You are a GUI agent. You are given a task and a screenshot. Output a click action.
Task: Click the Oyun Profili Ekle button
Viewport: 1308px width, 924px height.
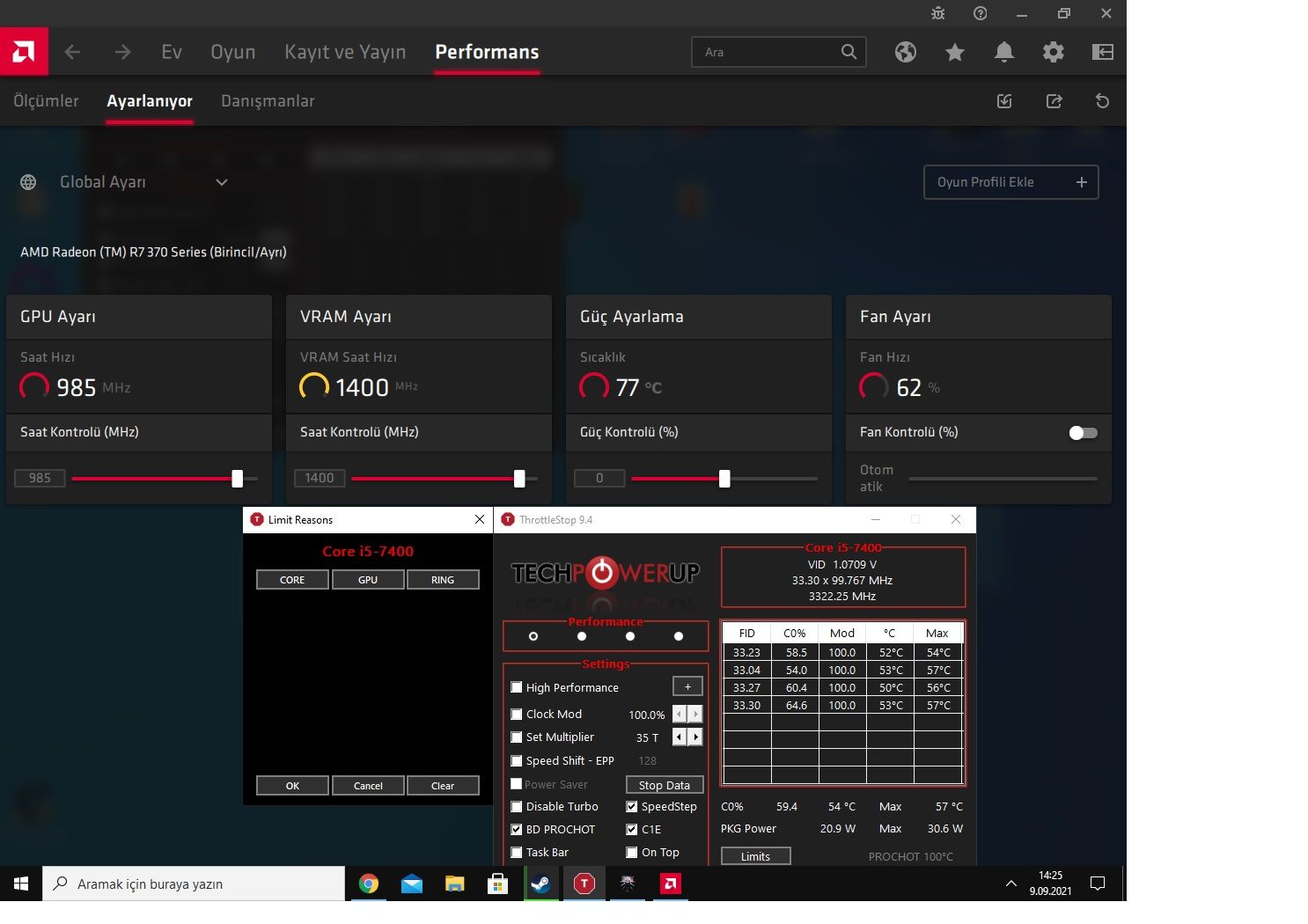1011,182
